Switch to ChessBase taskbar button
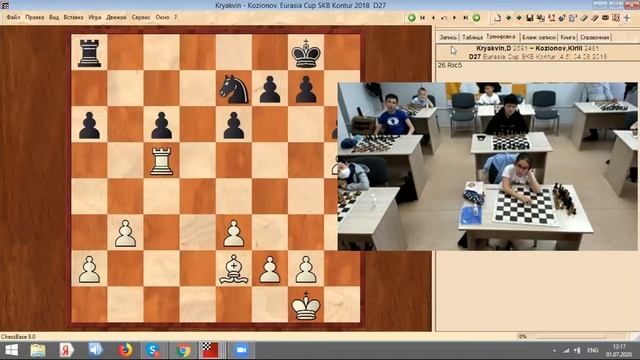640x360 pixels. (x=211, y=350)
